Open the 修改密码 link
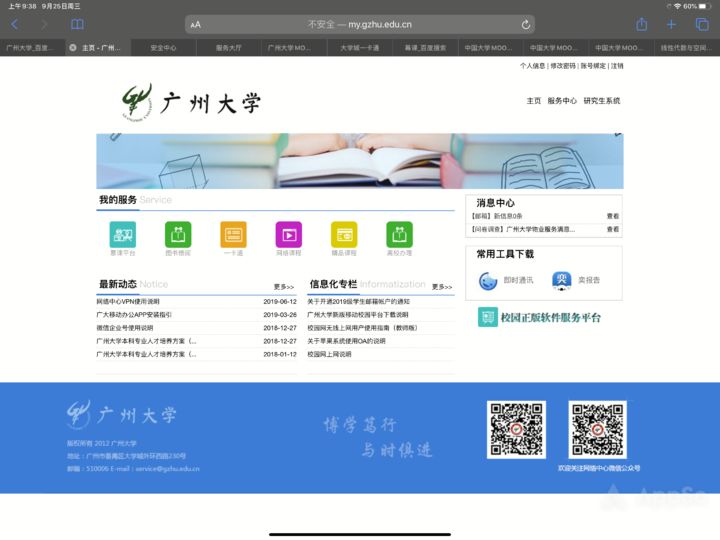 click(x=563, y=66)
